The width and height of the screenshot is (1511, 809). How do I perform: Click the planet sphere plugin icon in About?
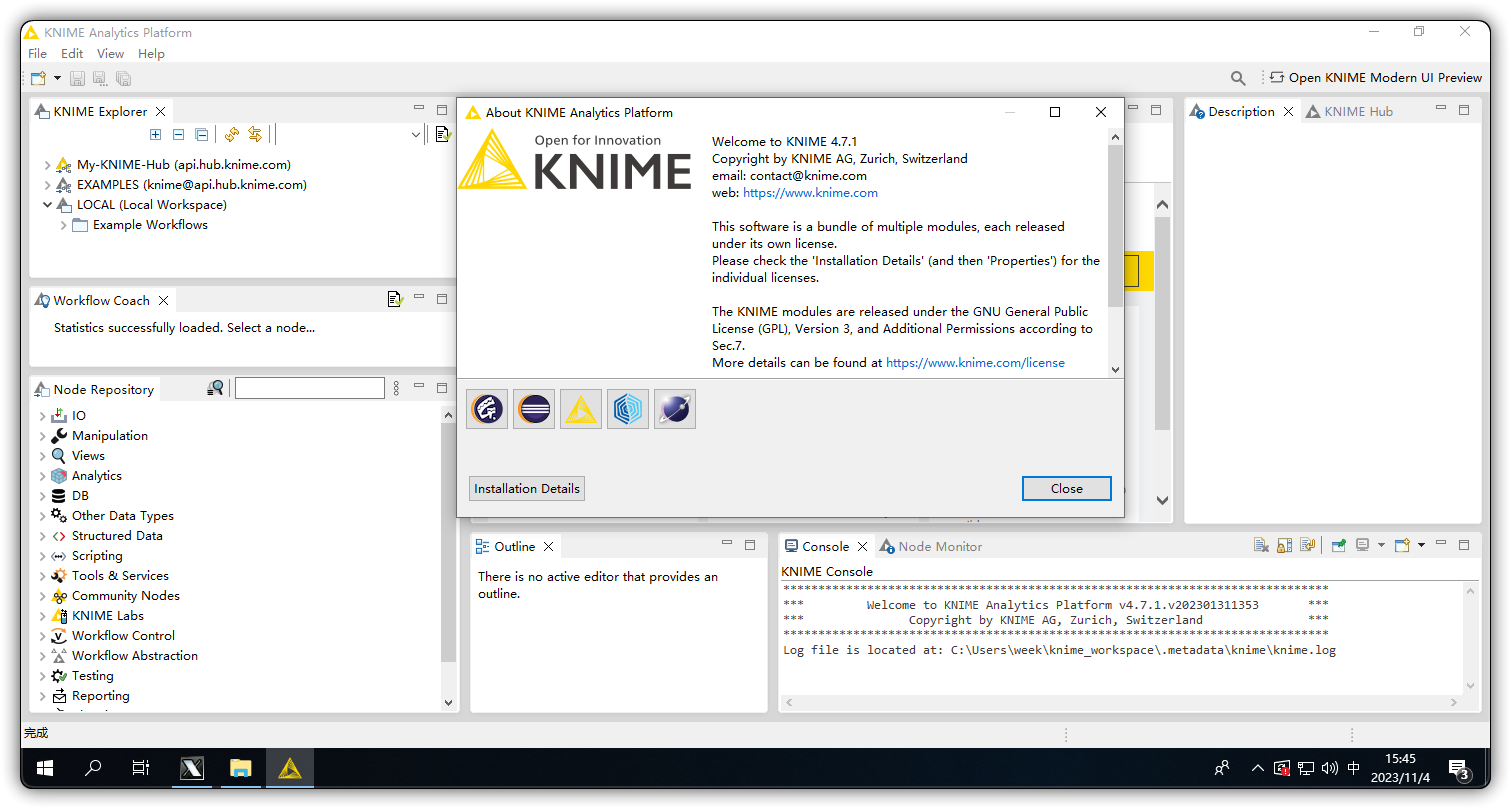[675, 409]
